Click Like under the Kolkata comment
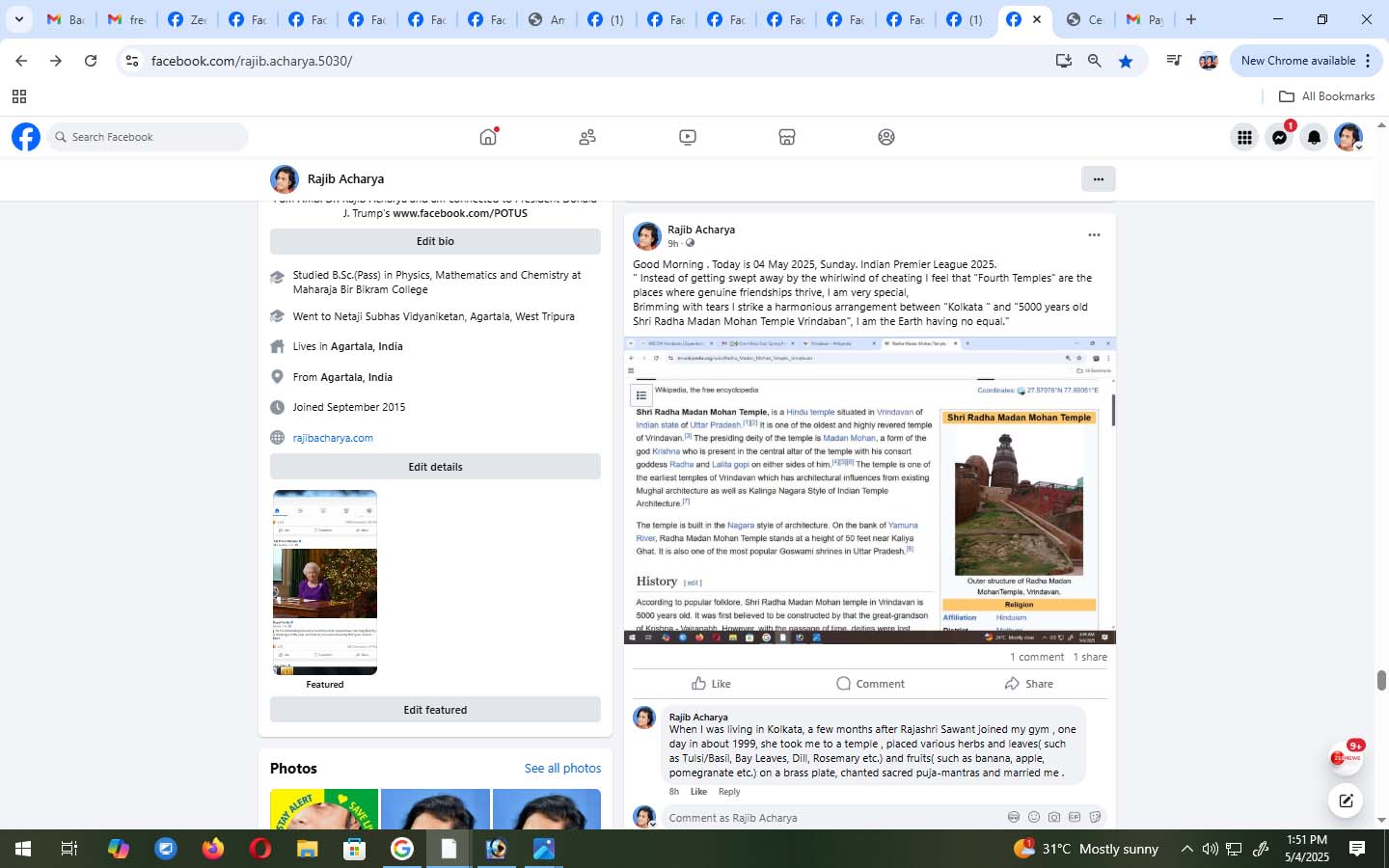1389x868 pixels. click(698, 792)
